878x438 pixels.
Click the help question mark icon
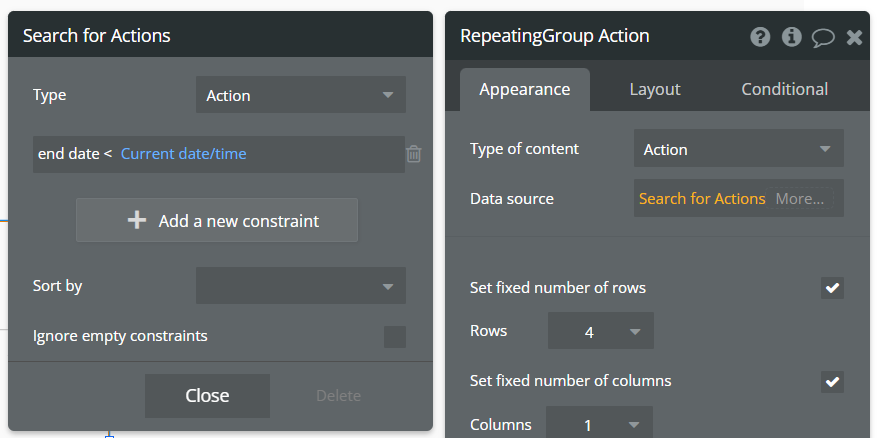pyautogui.click(x=761, y=37)
